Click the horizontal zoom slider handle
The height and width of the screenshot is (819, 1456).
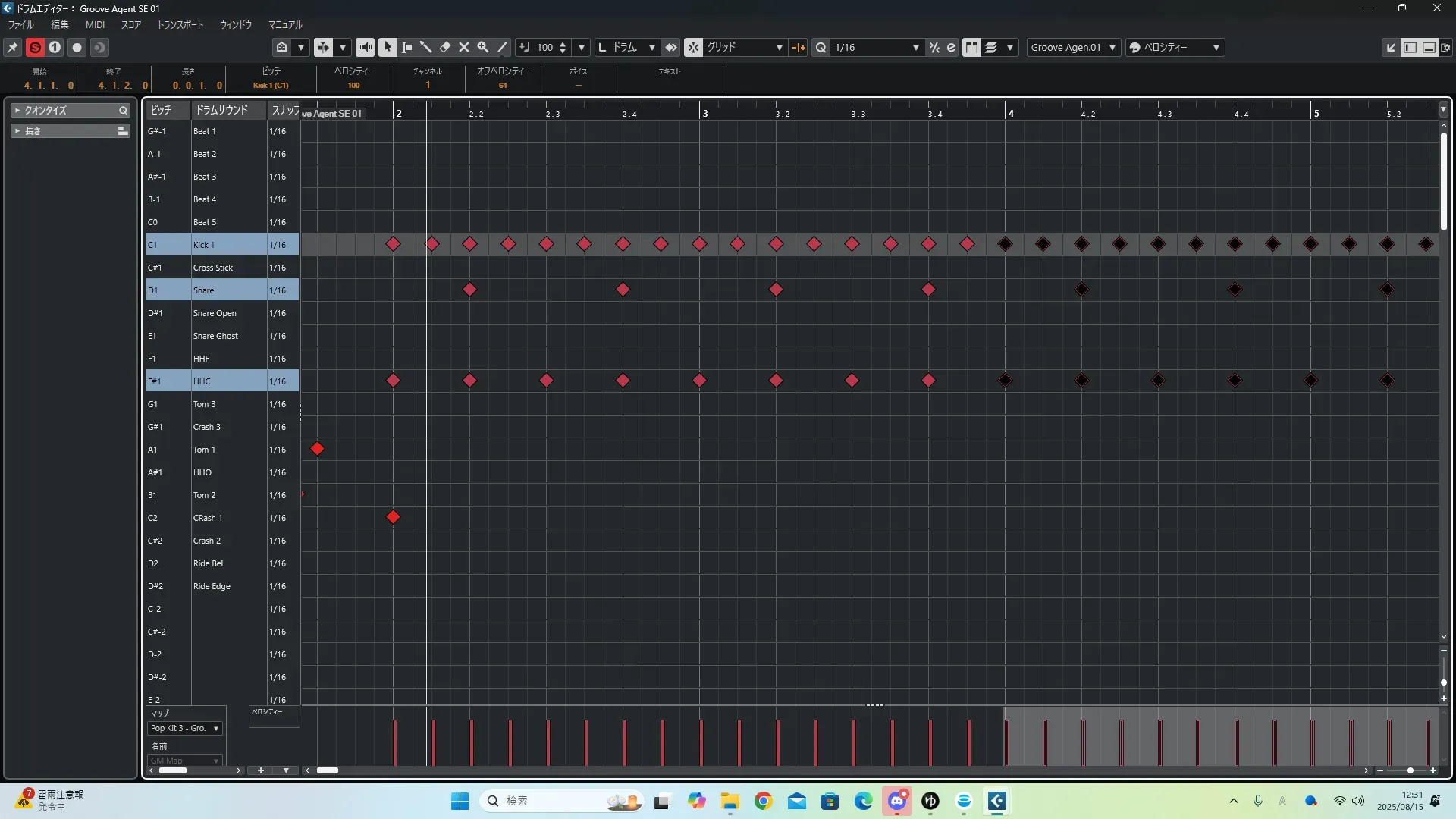click(x=1410, y=770)
